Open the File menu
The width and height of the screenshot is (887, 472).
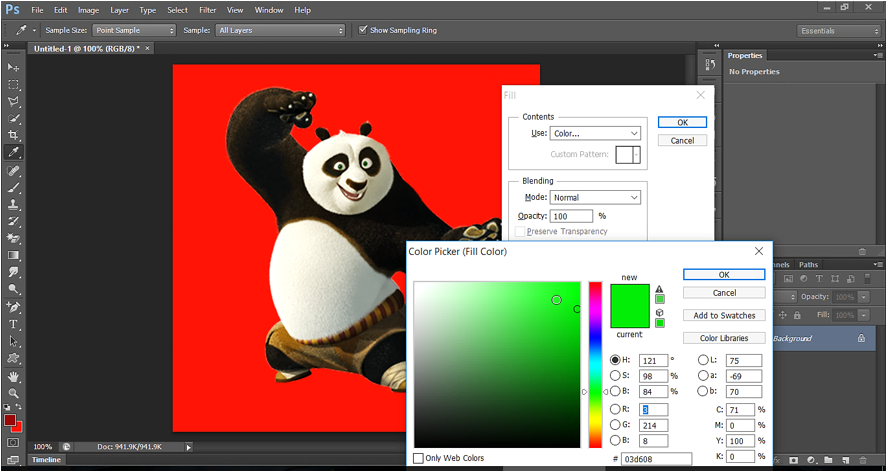(37, 10)
